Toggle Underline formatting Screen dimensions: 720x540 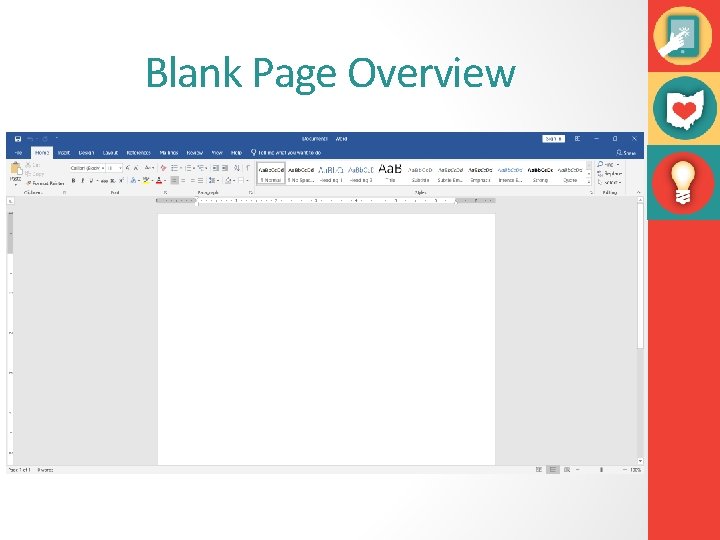92,180
